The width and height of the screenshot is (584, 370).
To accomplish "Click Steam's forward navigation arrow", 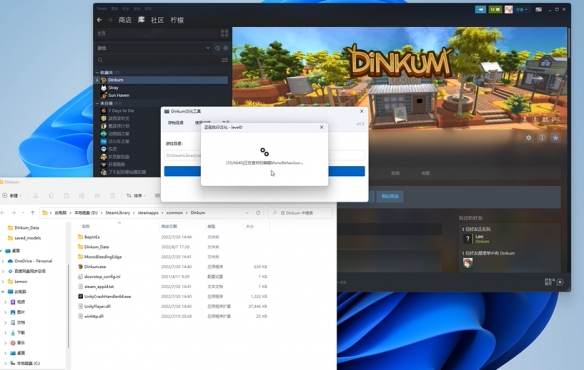I will (x=110, y=20).
